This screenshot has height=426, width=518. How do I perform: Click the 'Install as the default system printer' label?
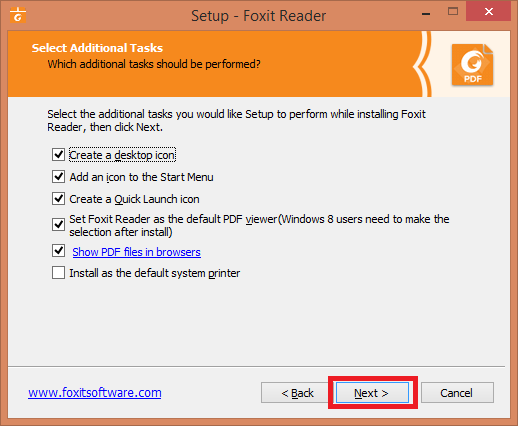[155, 273]
